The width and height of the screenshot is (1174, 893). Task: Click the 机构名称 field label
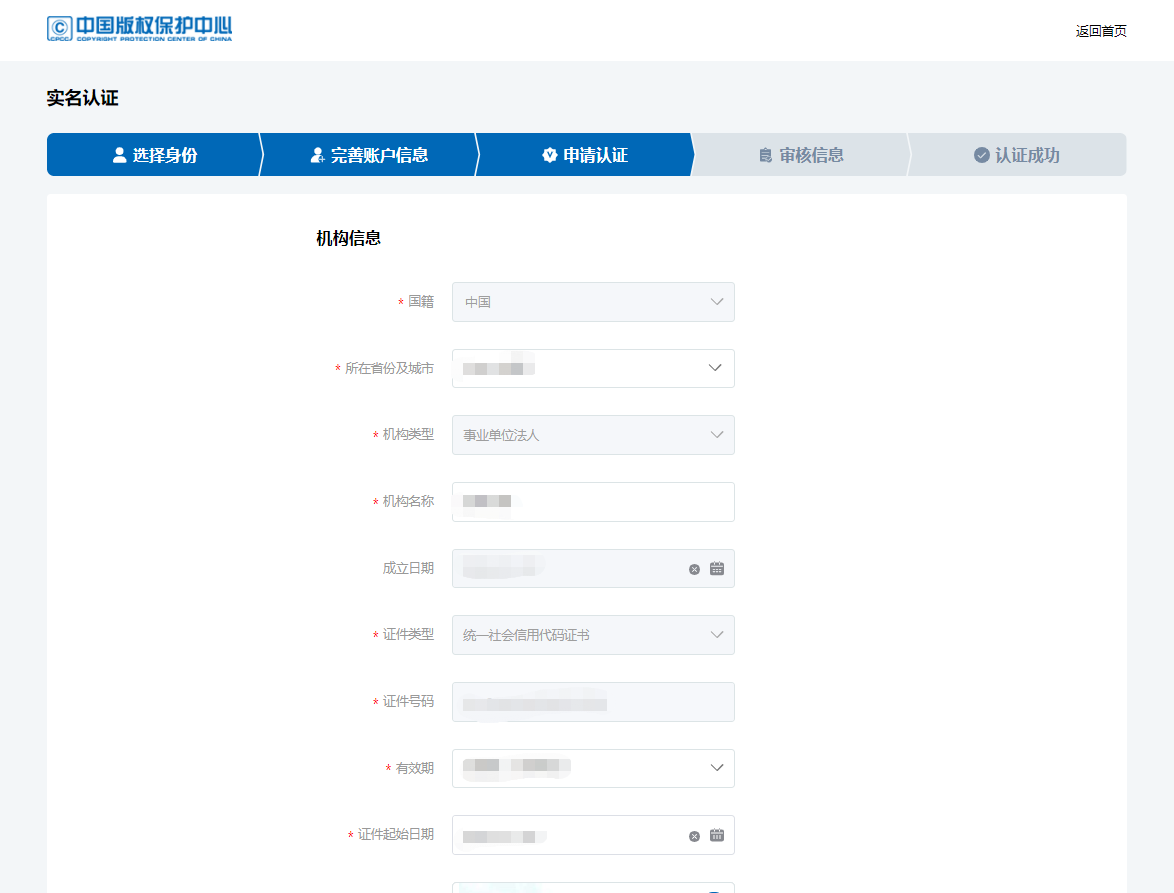pos(408,502)
